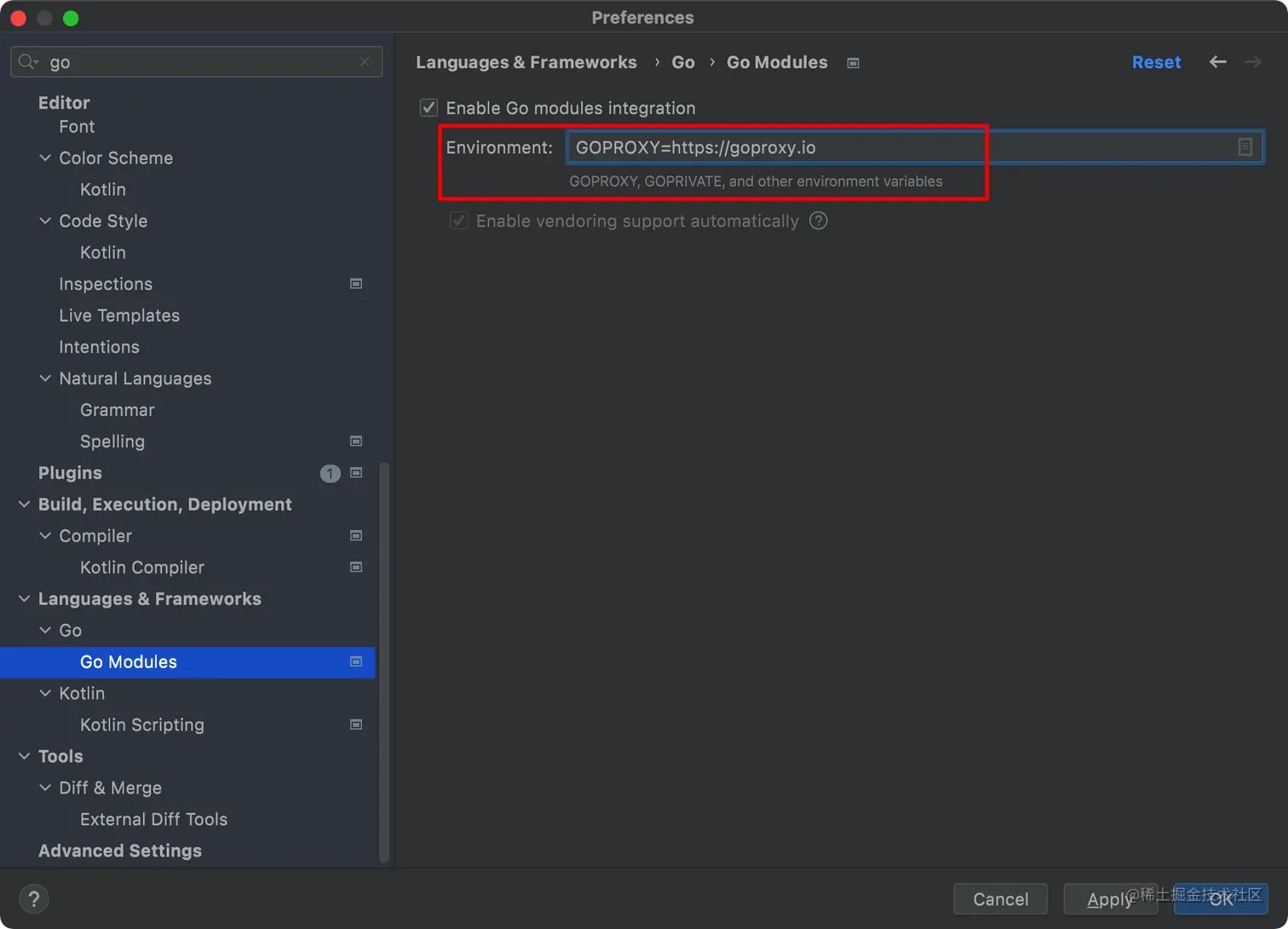
Task: Open the environment variables list icon
Action: coord(1245,147)
